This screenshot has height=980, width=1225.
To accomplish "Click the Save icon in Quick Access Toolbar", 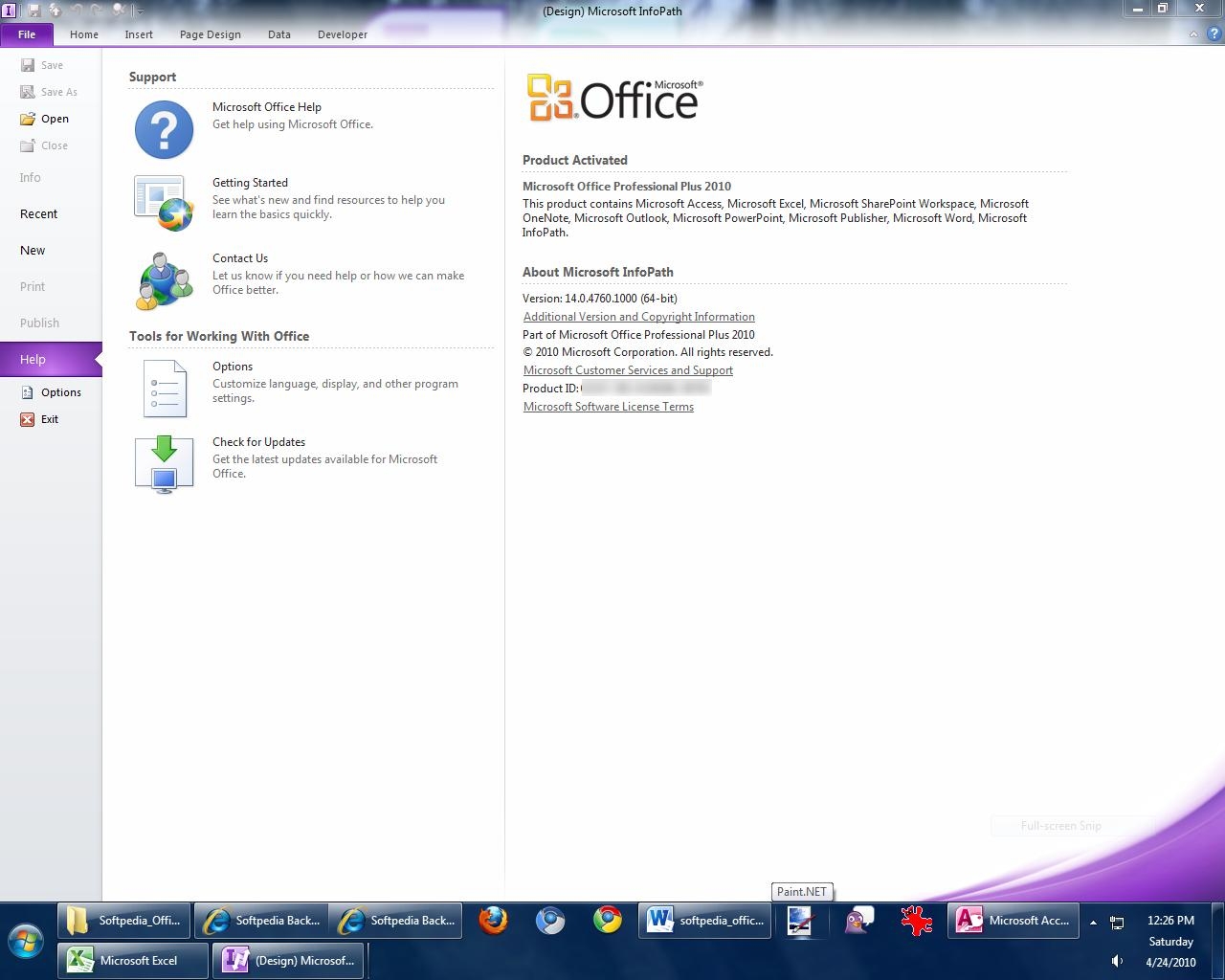I will click(34, 11).
